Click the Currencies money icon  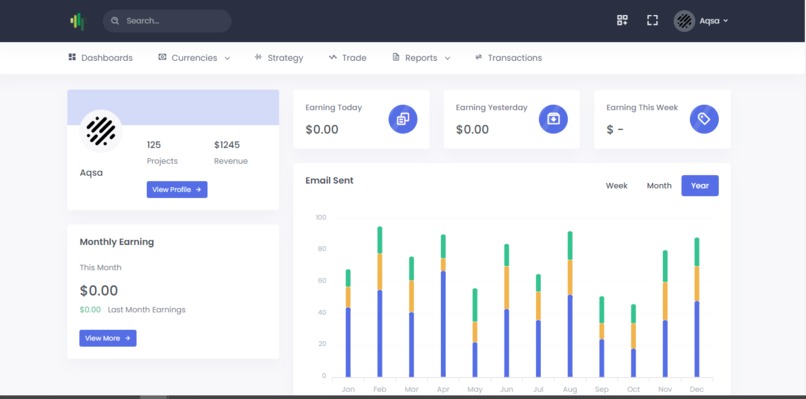coord(162,57)
